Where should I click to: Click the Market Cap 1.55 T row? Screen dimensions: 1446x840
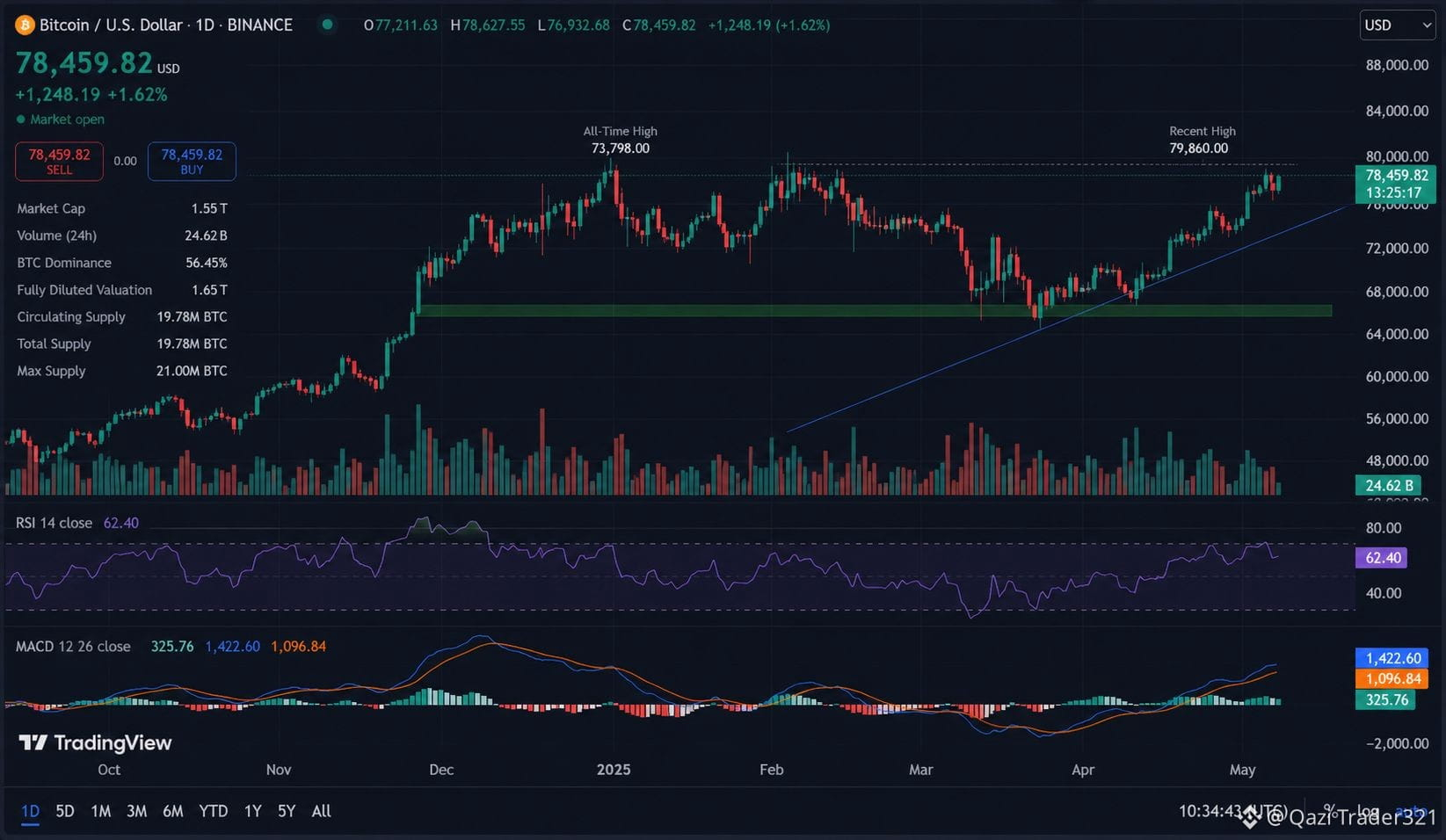[x=122, y=208]
